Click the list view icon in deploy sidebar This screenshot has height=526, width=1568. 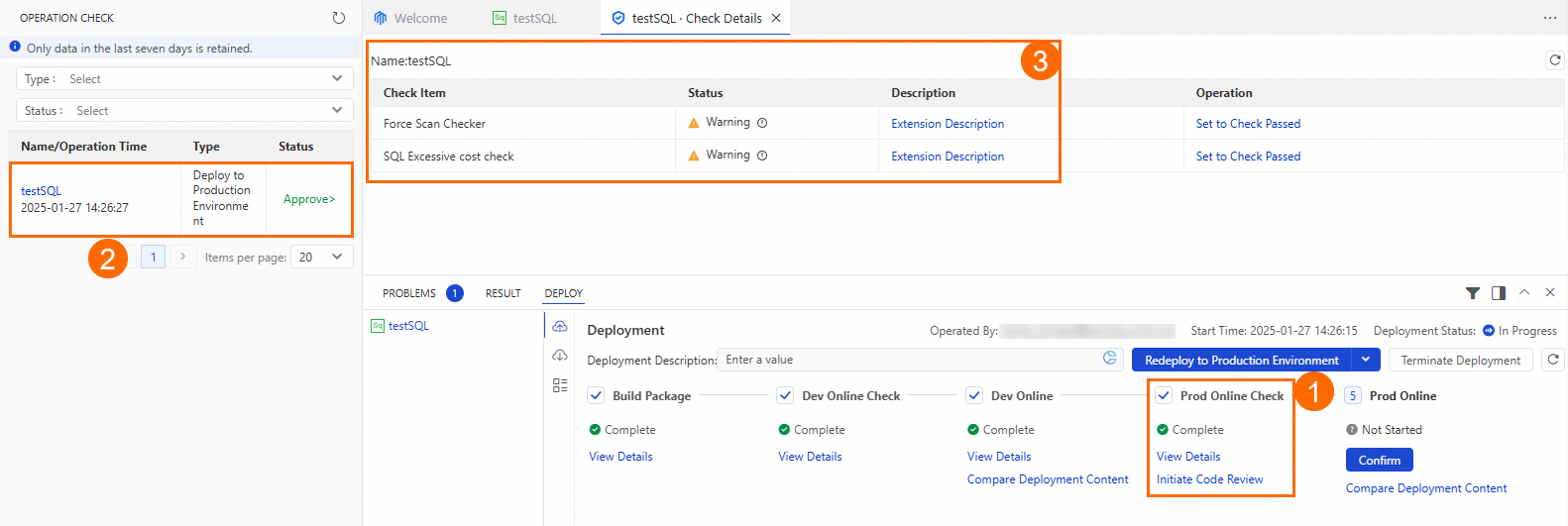coord(560,385)
